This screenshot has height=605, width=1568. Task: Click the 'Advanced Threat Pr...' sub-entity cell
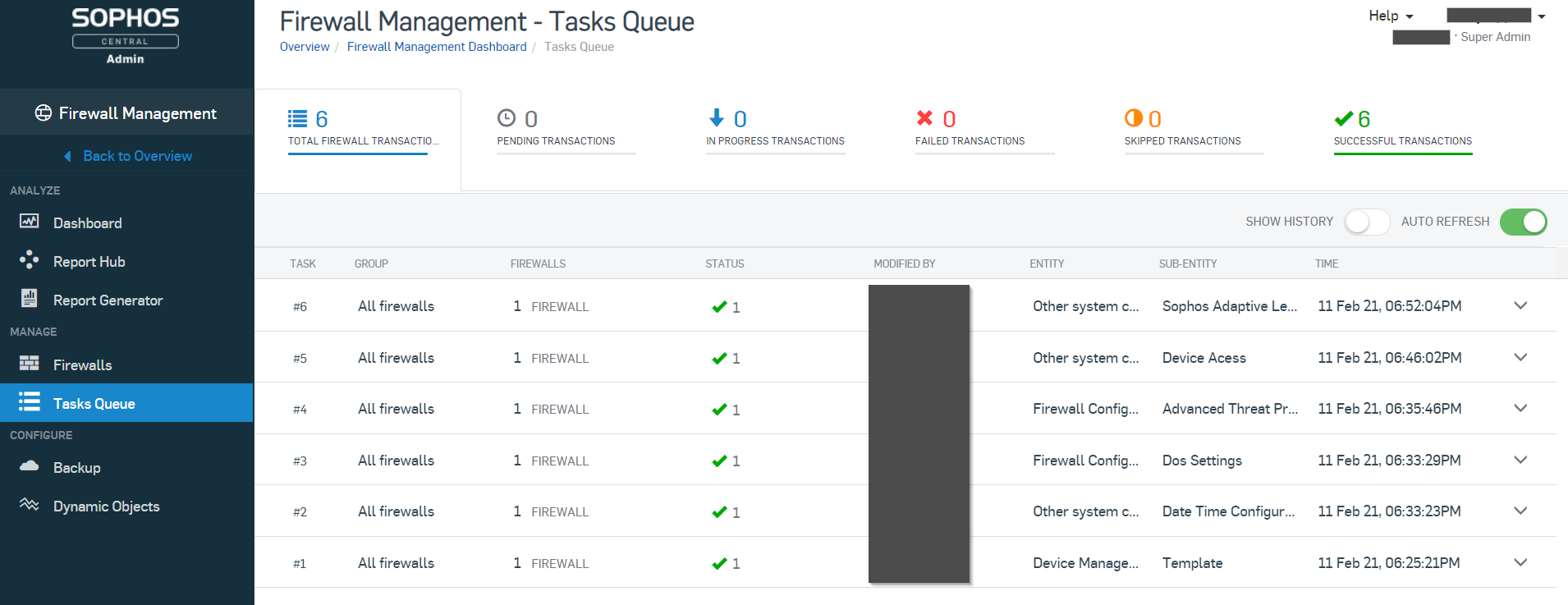[1230, 409]
